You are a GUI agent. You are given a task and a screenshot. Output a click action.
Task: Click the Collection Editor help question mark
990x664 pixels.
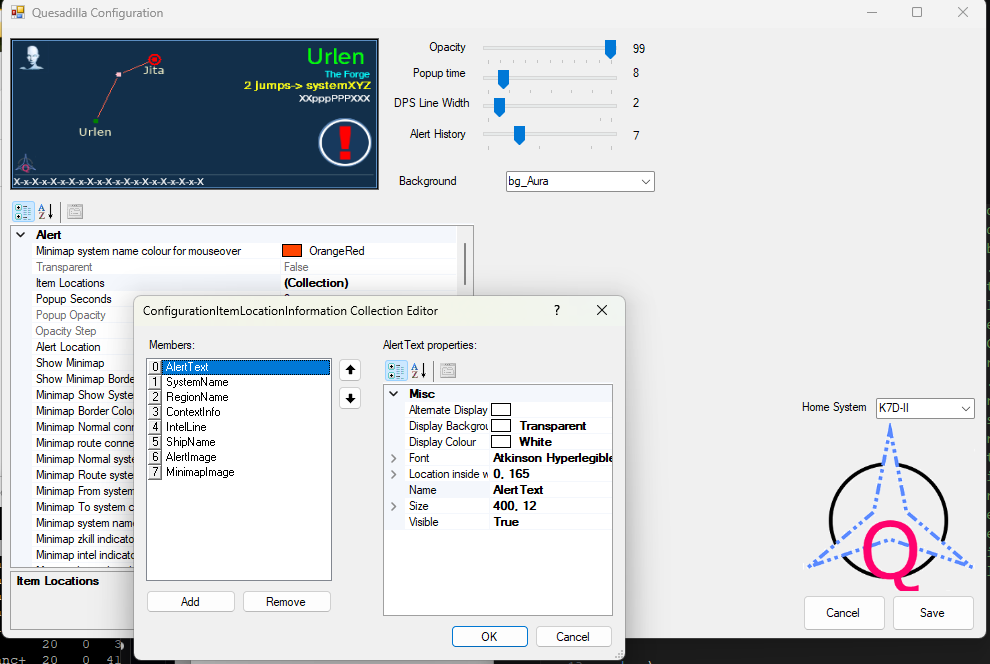557,311
